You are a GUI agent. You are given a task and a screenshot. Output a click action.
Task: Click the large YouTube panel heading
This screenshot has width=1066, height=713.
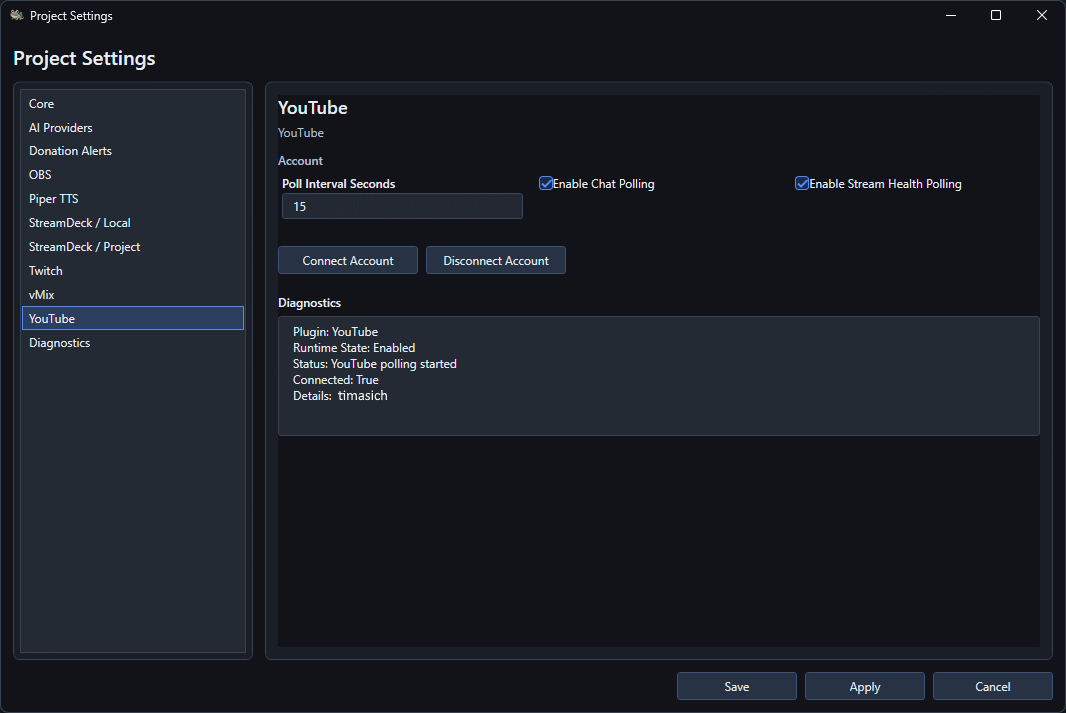tap(313, 107)
